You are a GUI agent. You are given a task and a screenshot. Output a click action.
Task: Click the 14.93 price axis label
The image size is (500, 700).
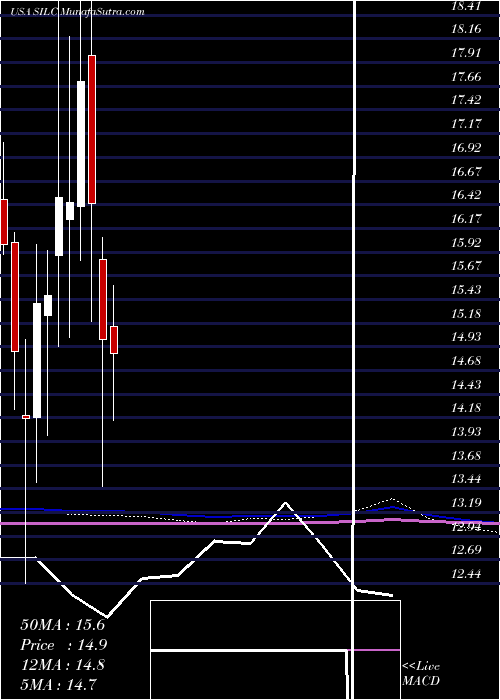(x=467, y=337)
